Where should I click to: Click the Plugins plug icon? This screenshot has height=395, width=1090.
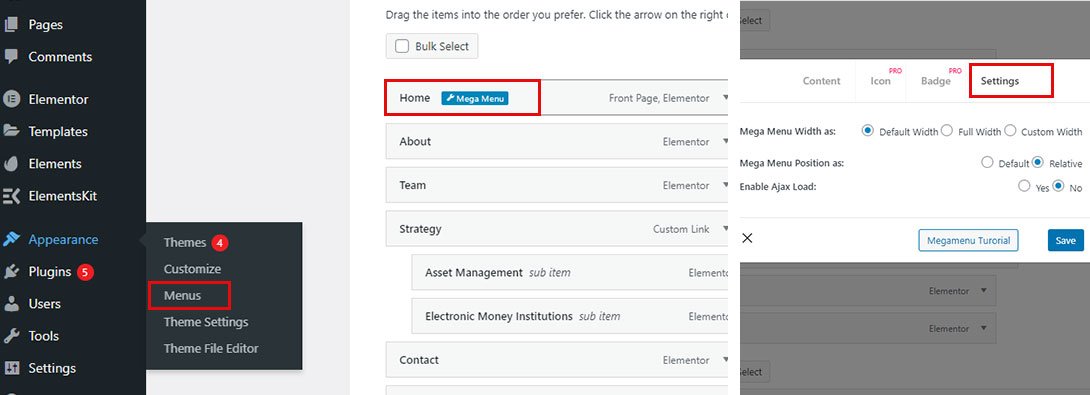coord(11,272)
